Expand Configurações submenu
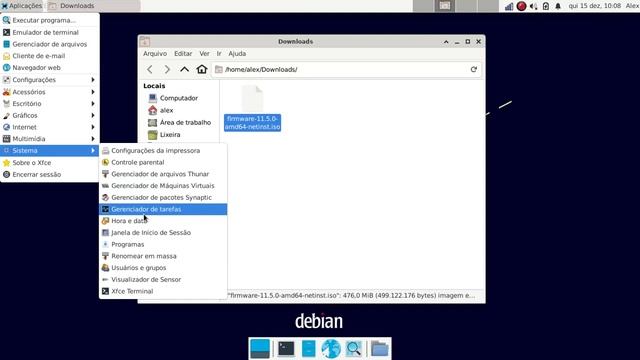This screenshot has height=360, width=640. click(x=49, y=80)
